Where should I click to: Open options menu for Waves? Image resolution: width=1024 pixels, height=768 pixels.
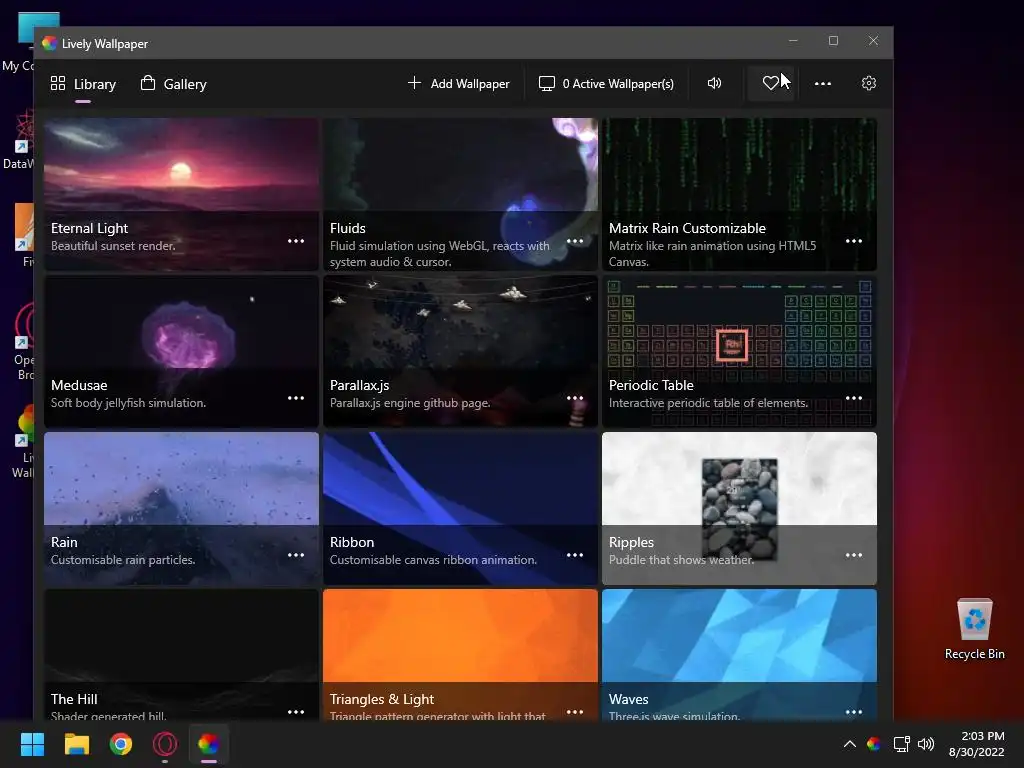[854, 712]
